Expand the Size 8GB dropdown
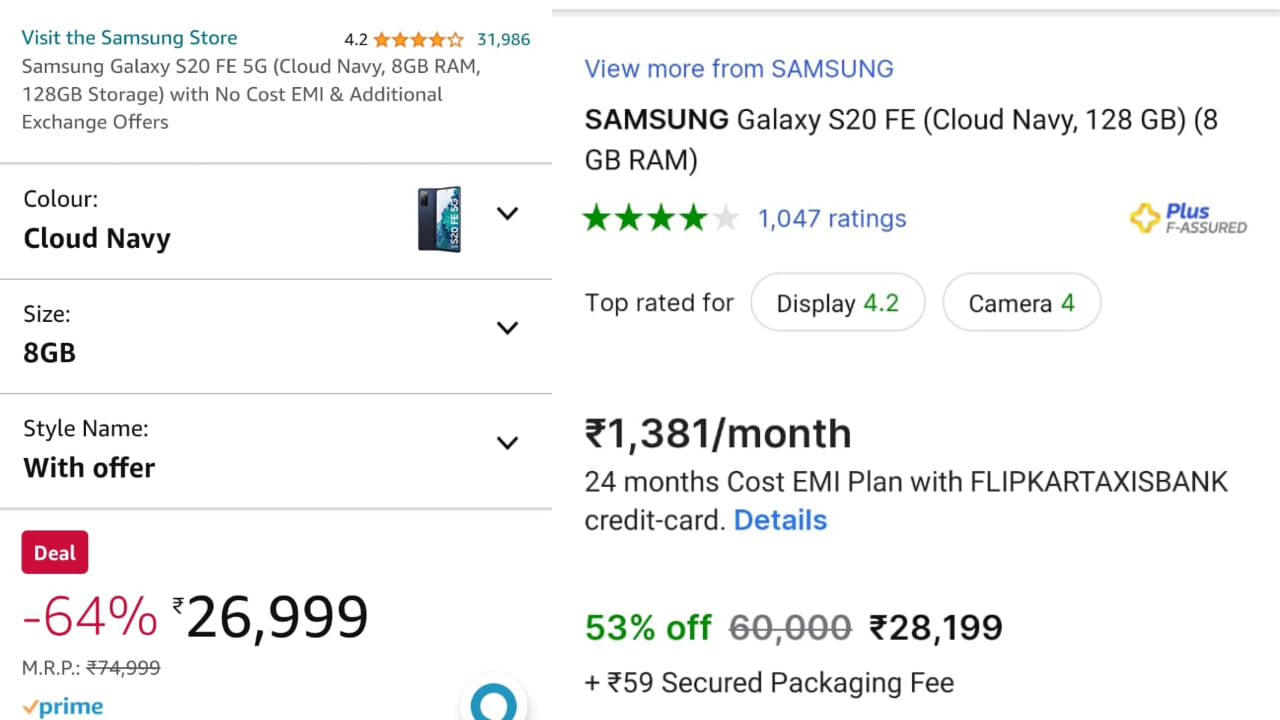 (508, 328)
